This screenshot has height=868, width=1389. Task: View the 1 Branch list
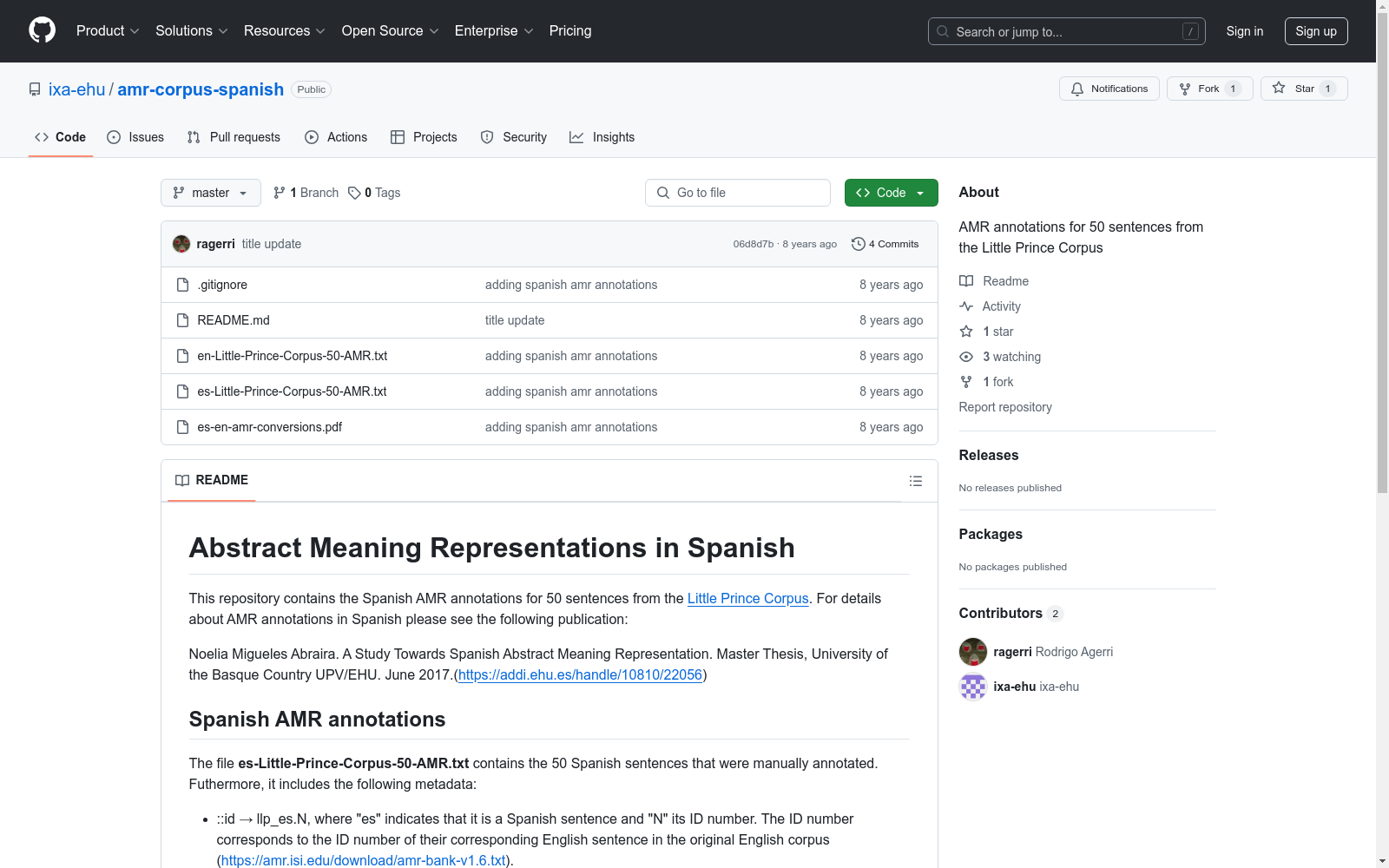[x=306, y=193]
